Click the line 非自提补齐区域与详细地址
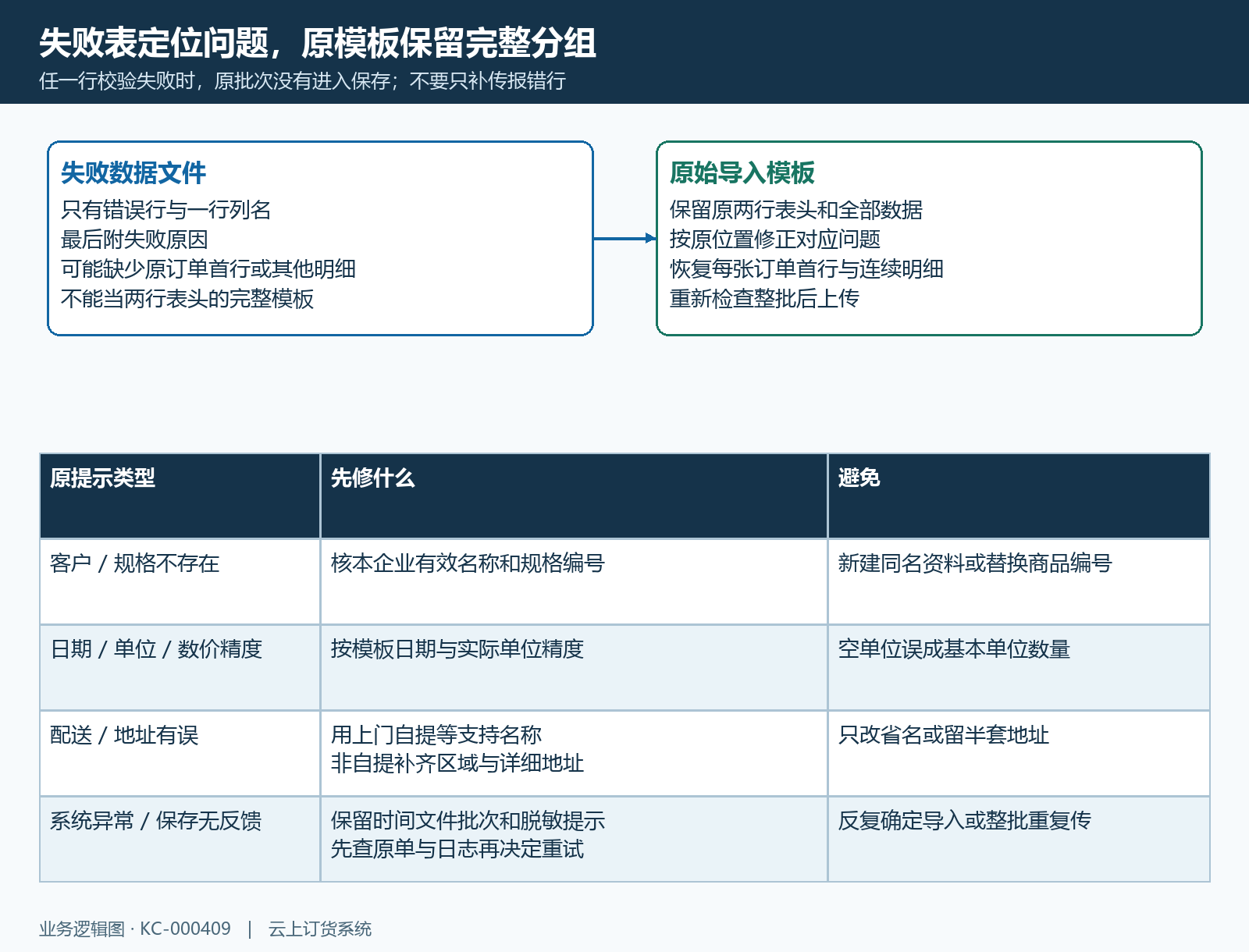This screenshot has height=952, width=1249. [457, 763]
